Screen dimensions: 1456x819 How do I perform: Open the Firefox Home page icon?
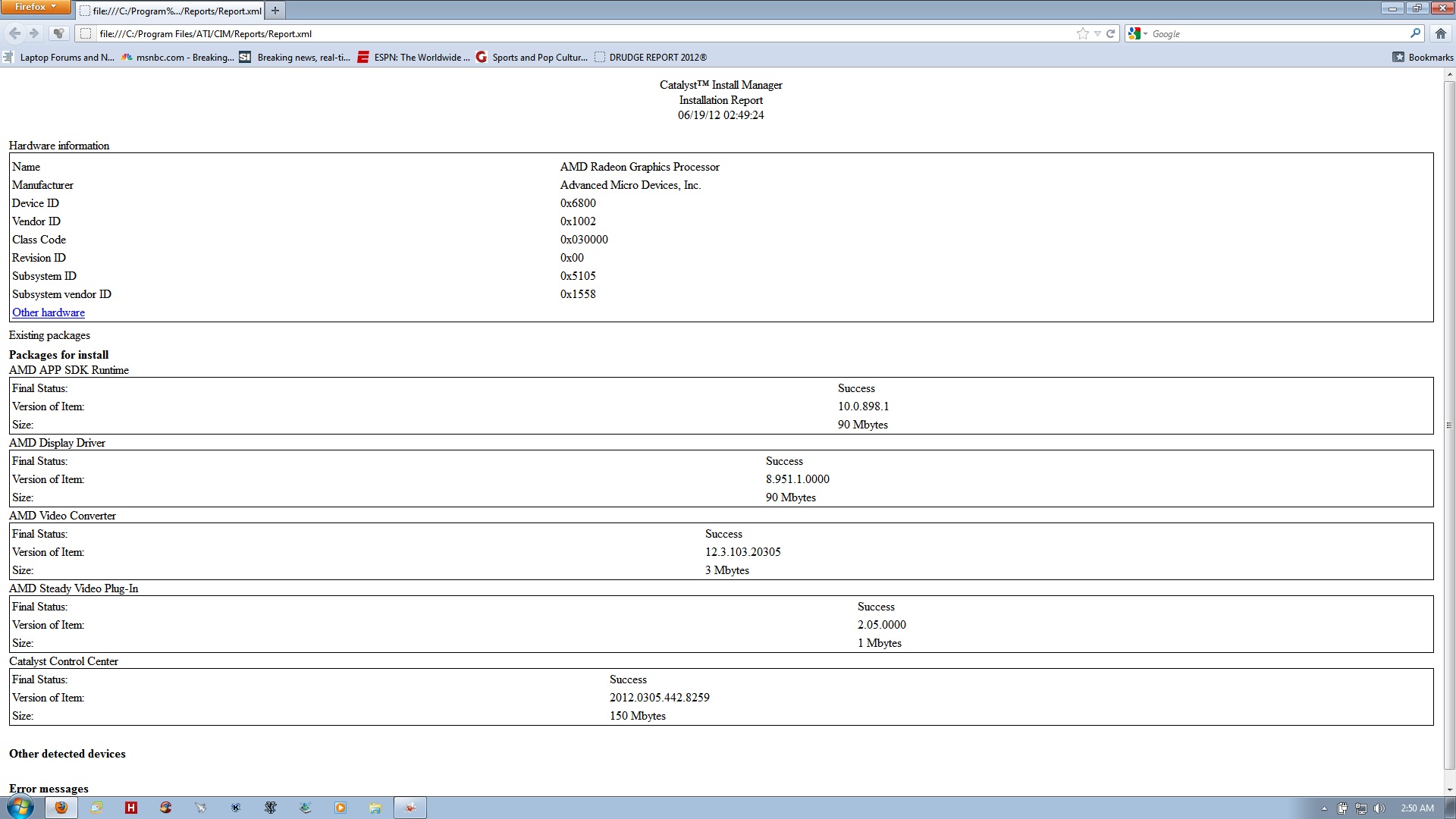tap(1441, 33)
